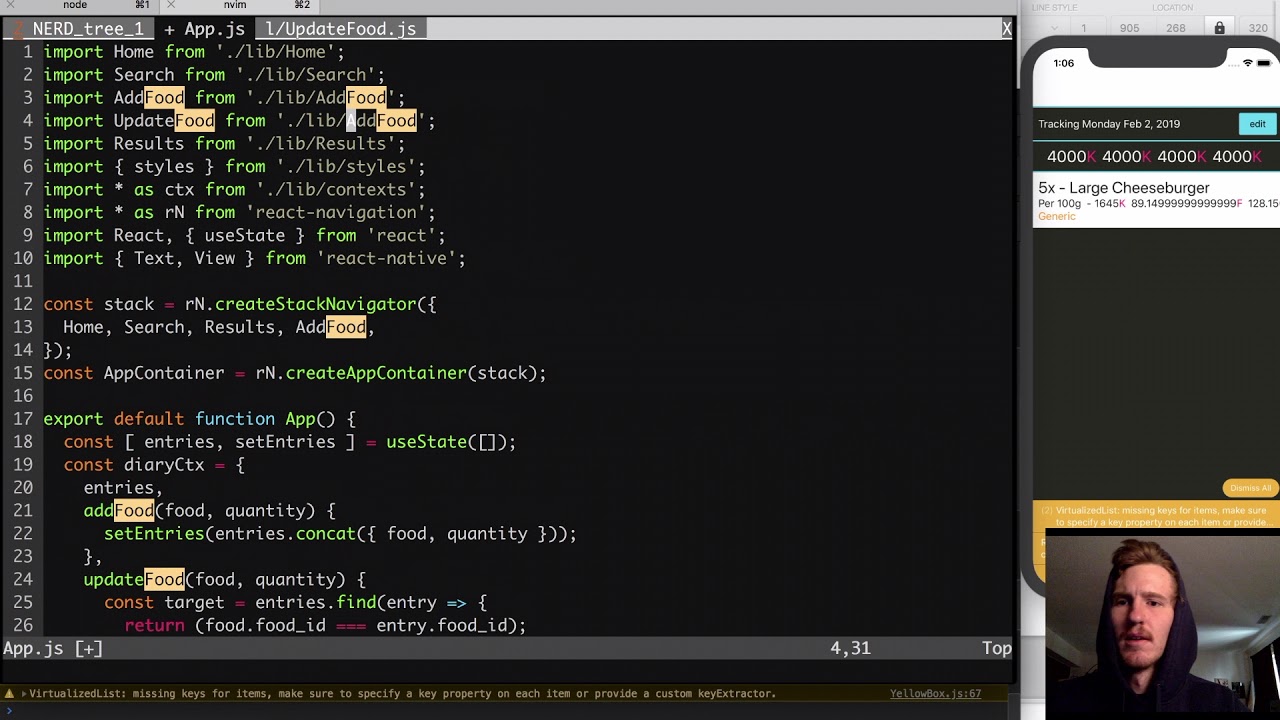Click 'entries.concat' on line 22
Viewport: 1280px width, 720px height.
coord(285,535)
